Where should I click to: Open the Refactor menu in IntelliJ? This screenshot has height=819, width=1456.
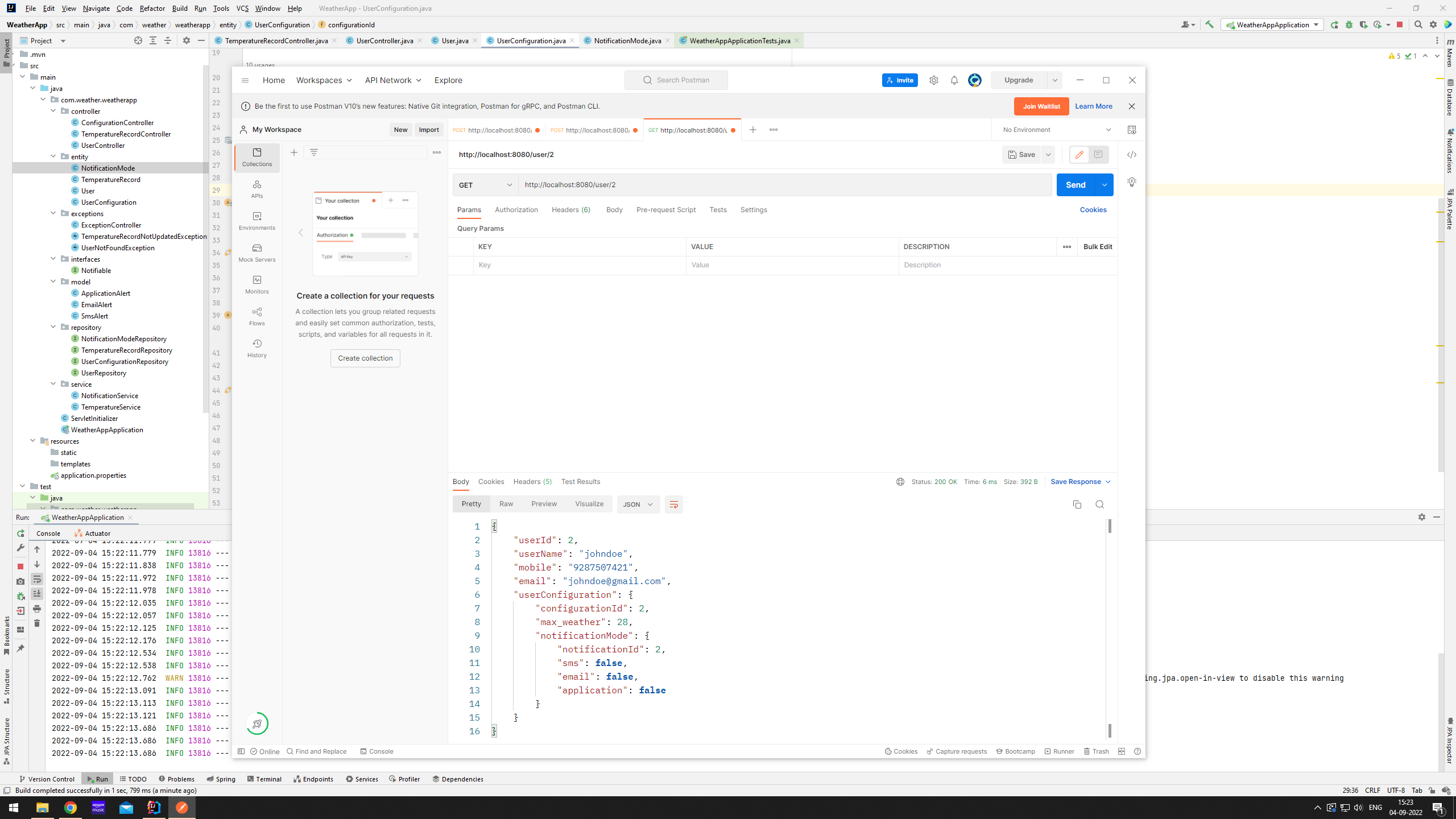pos(152,8)
